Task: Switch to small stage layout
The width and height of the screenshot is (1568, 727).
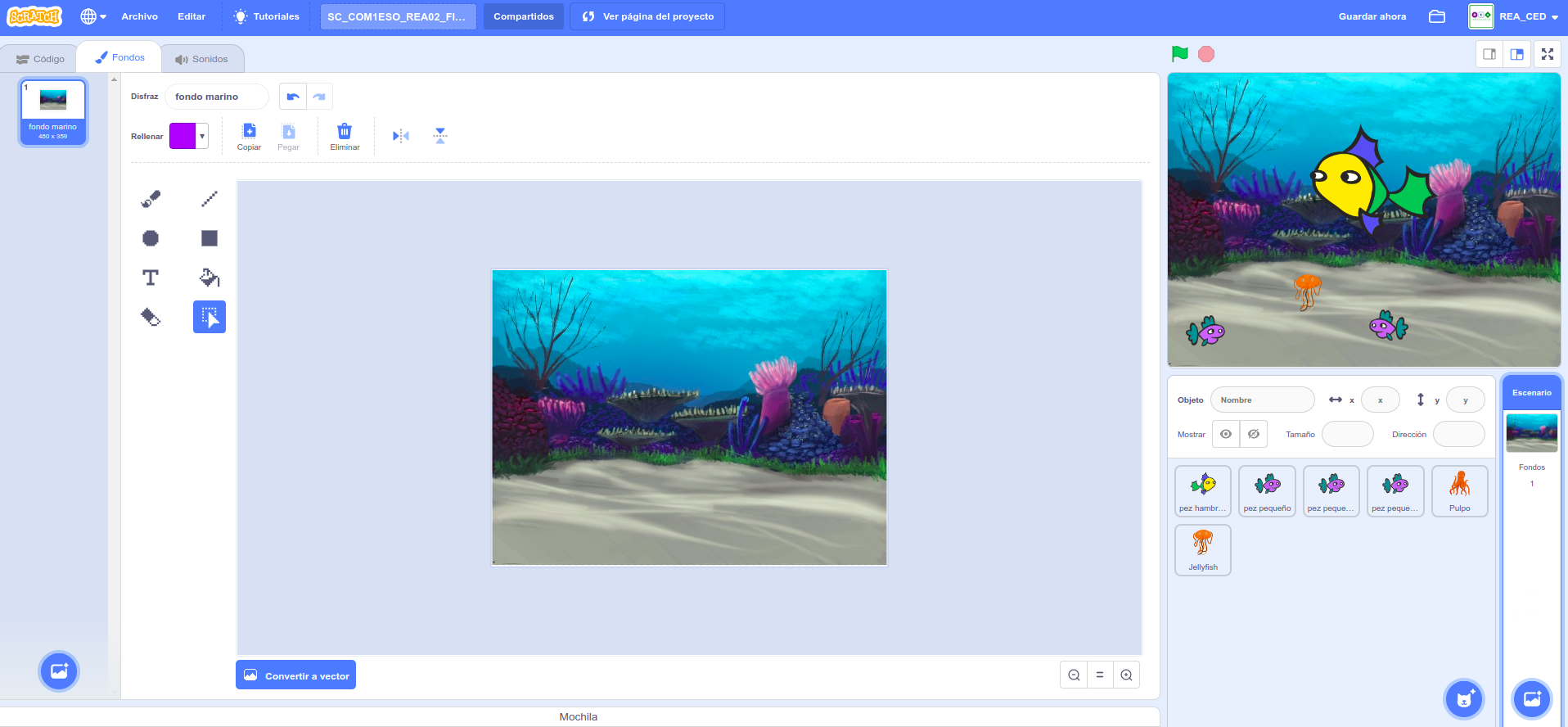Action: (1489, 54)
